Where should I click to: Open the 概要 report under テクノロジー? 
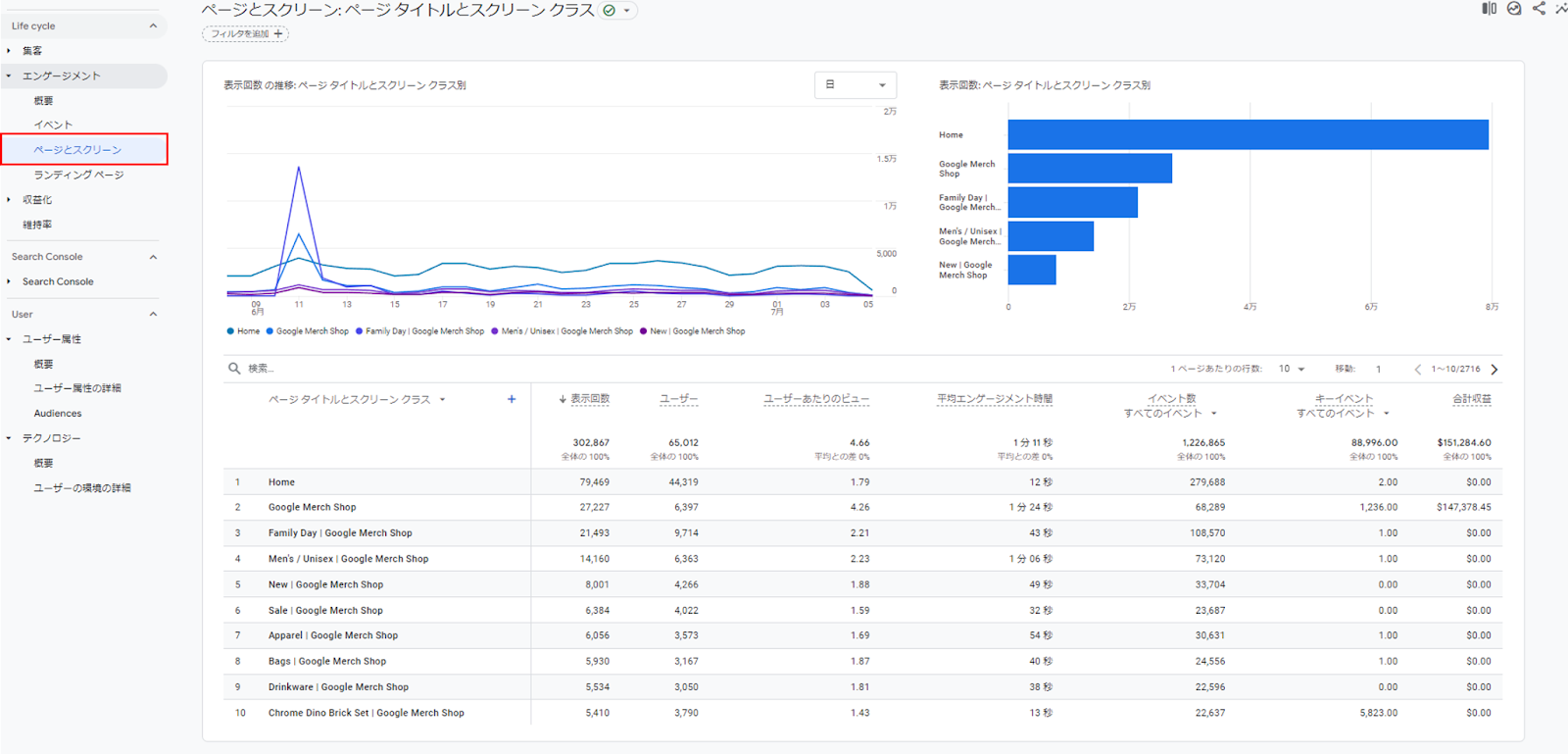(x=43, y=463)
